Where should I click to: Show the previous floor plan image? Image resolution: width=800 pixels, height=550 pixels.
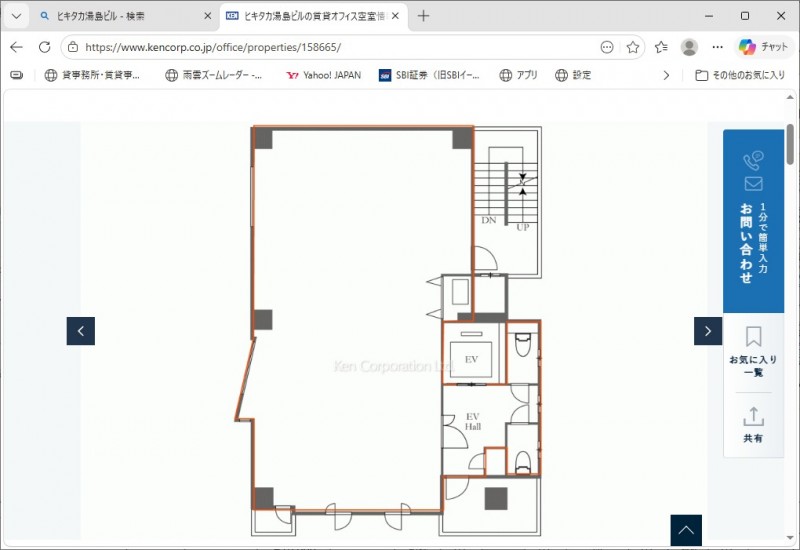point(81,331)
